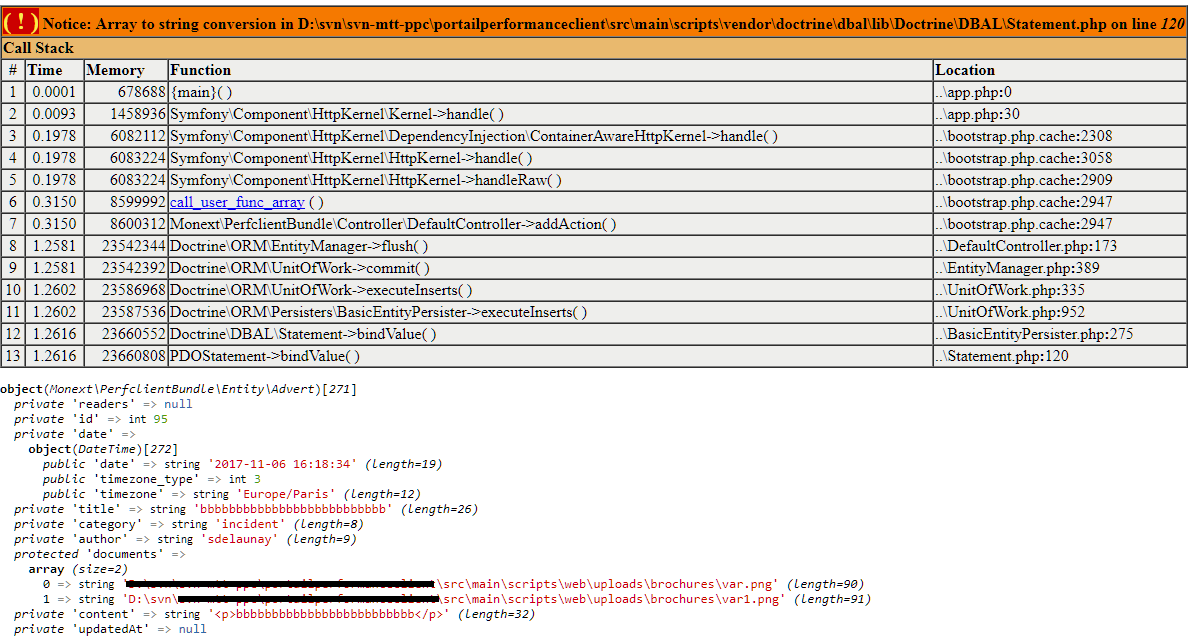Select timezone string 'Europe/Paris'
This screenshot has width=1198, height=643.
286,494
